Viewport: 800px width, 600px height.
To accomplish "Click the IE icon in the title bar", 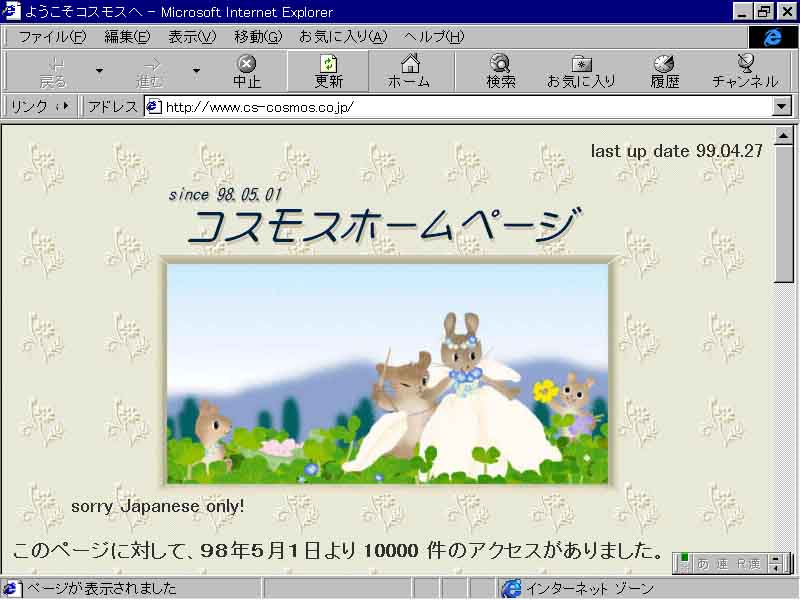I will point(11,11).
